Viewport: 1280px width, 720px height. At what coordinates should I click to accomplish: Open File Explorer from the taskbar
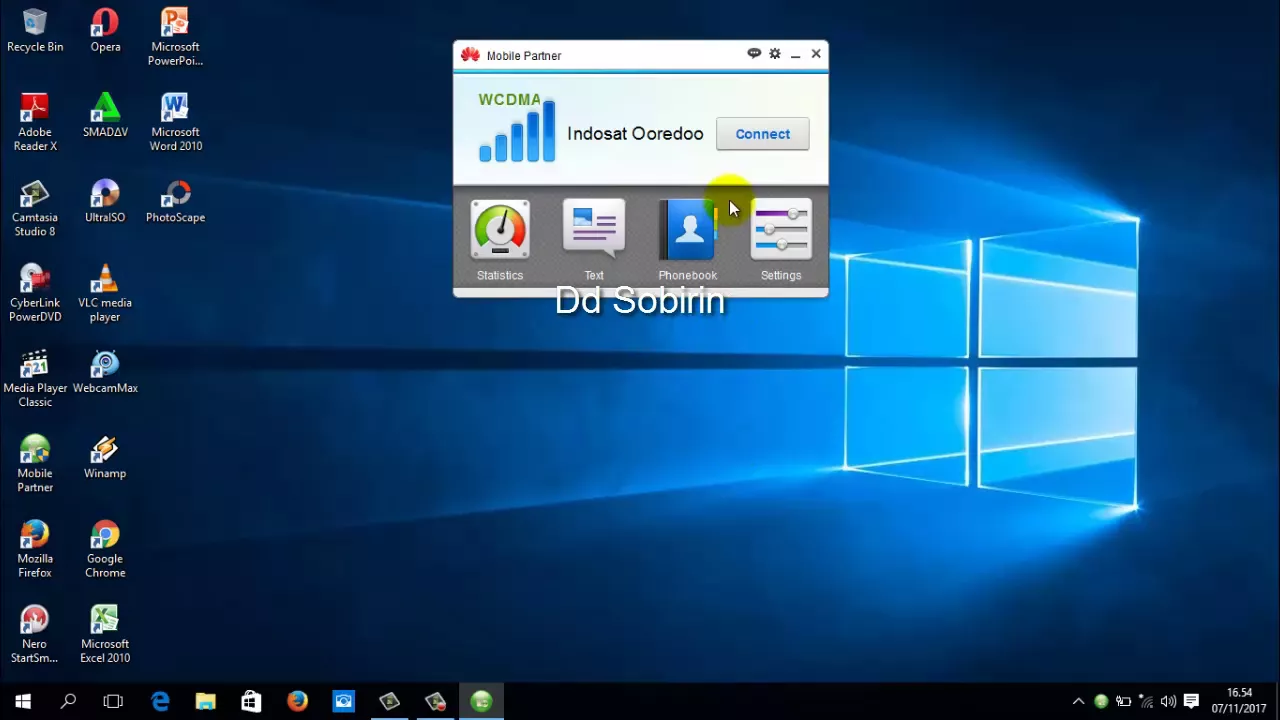coord(205,701)
